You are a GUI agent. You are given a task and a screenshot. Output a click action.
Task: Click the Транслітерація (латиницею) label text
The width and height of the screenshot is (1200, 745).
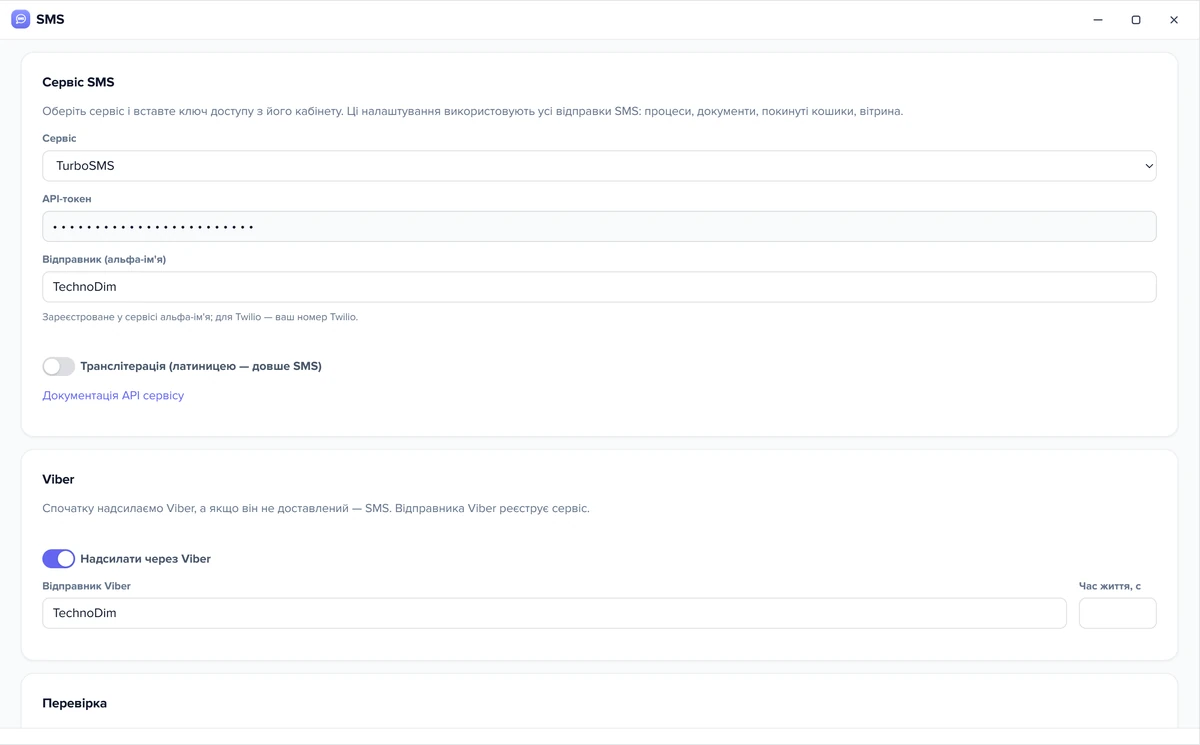(201, 366)
